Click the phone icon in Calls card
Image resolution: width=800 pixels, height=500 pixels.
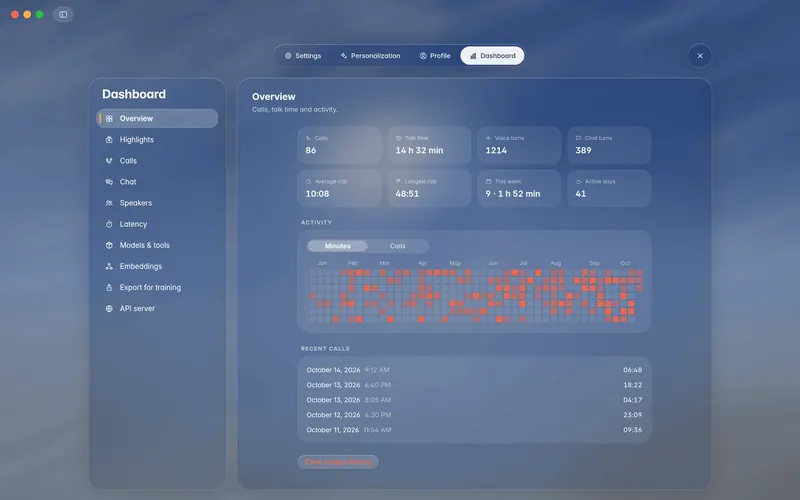(x=309, y=138)
